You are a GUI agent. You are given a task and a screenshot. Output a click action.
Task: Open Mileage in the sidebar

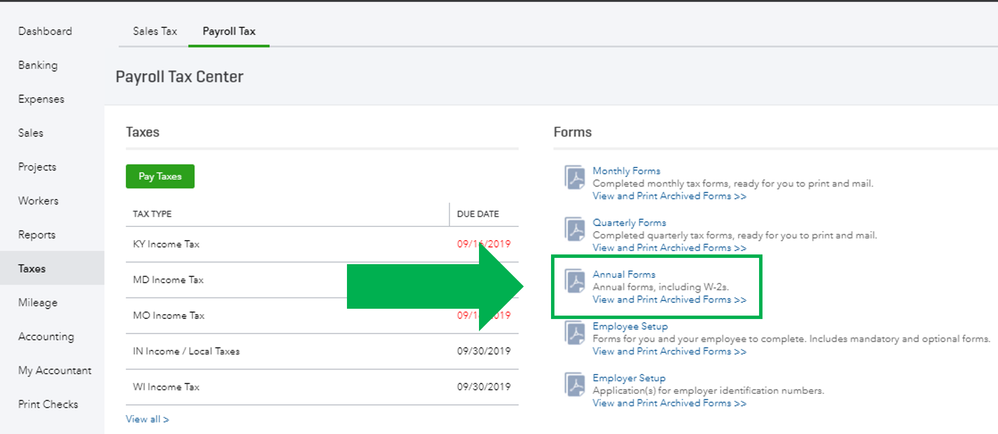click(38, 302)
